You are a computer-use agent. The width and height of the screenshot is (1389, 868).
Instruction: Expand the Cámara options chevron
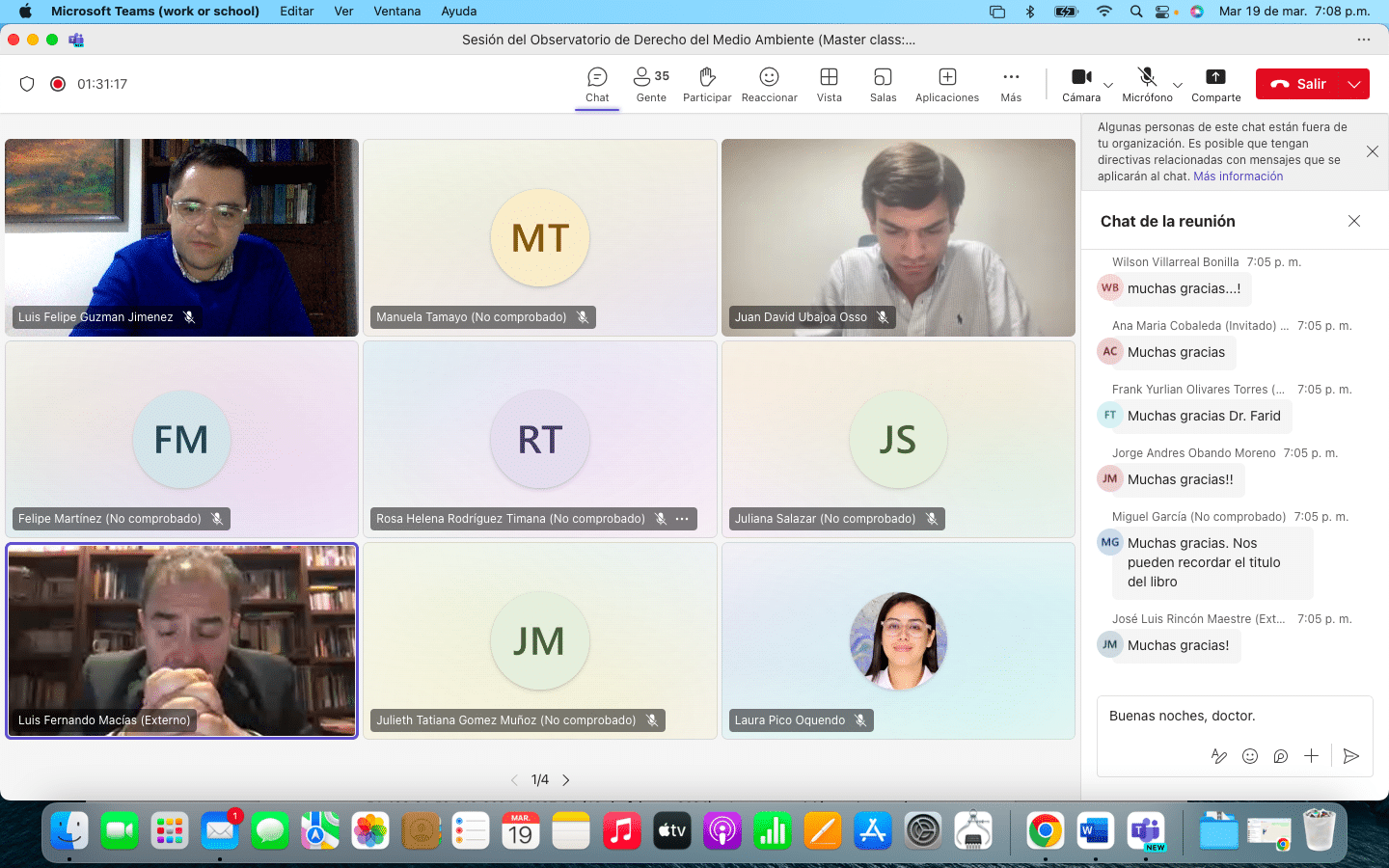pyautogui.click(x=1108, y=85)
